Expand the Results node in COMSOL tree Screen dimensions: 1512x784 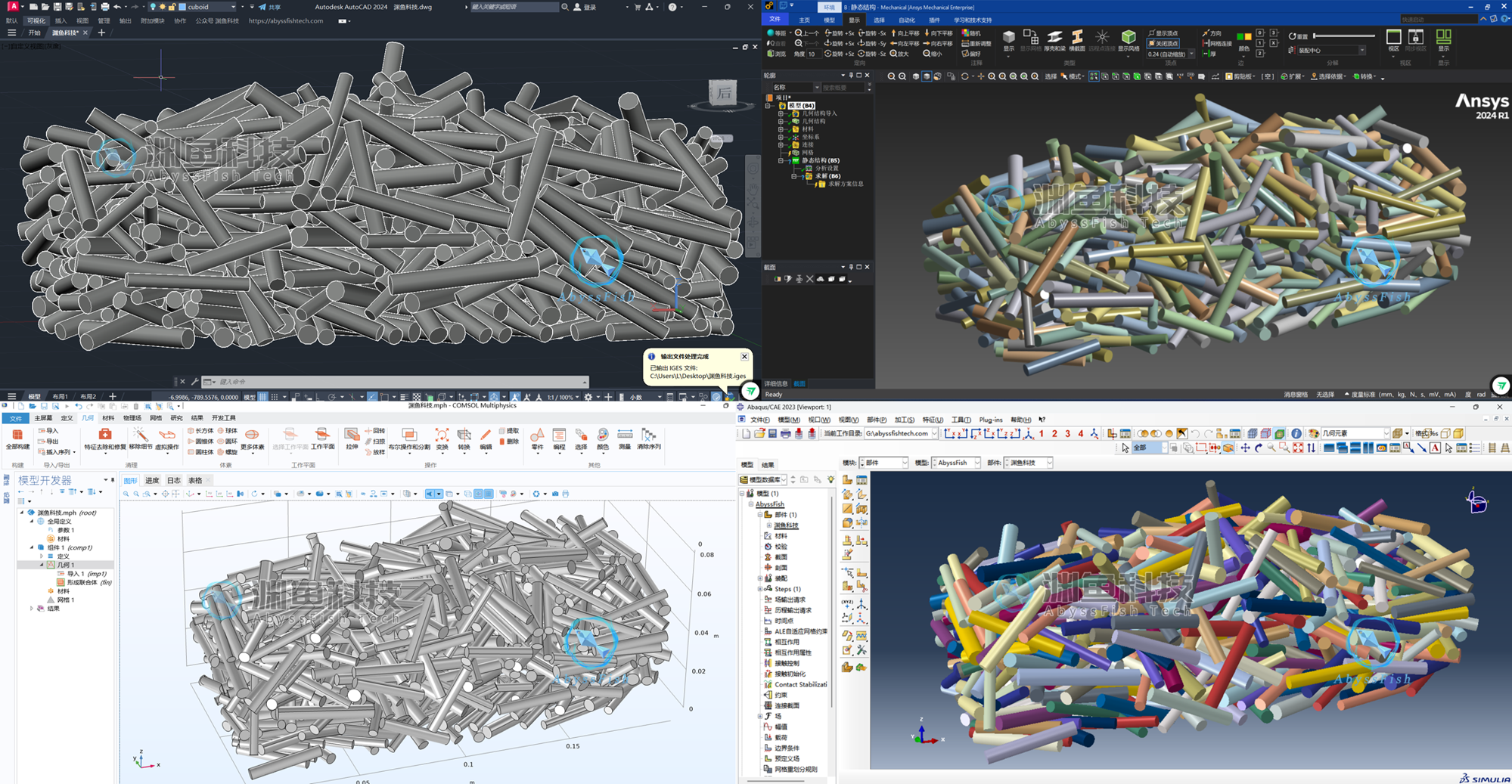pyautogui.click(x=32, y=609)
